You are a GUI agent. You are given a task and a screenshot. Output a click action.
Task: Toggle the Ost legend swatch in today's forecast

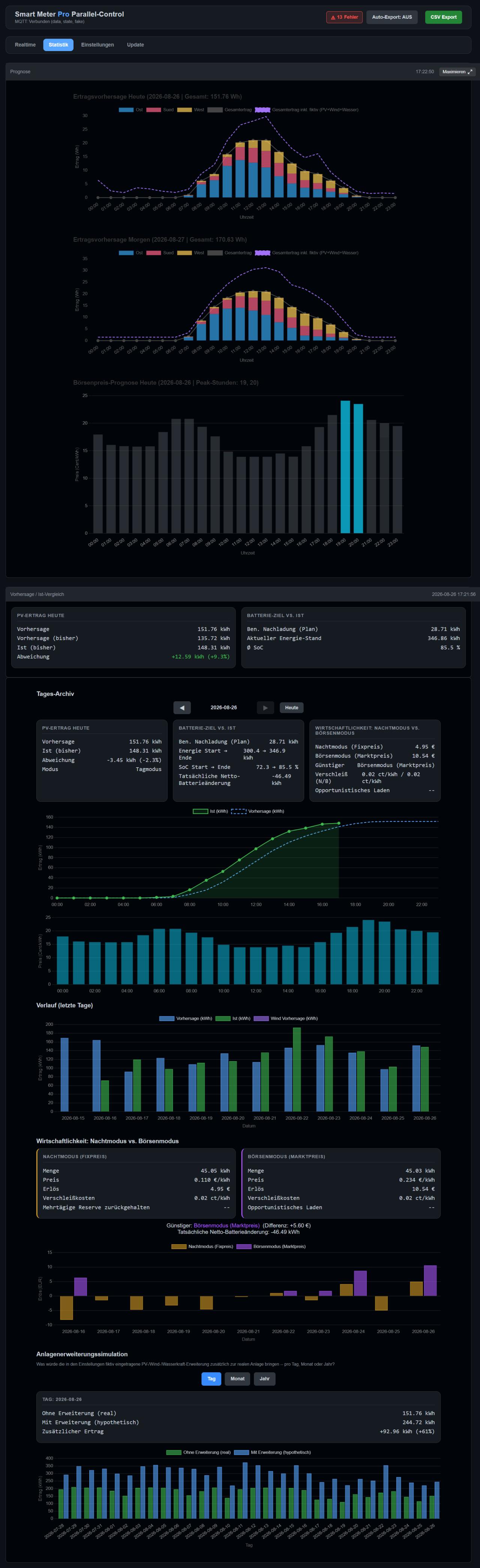tap(126, 110)
